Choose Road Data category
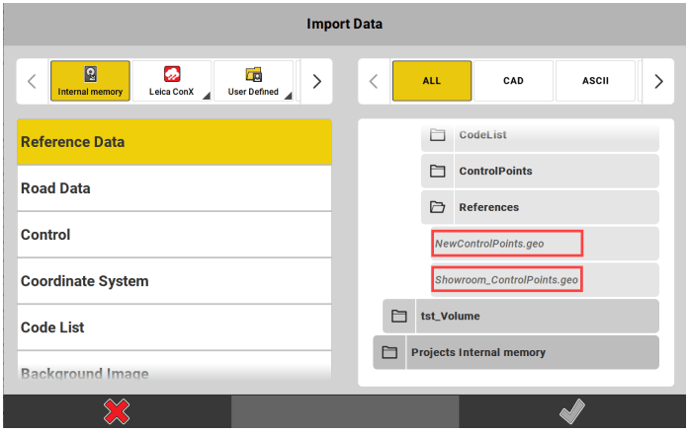 [175, 188]
